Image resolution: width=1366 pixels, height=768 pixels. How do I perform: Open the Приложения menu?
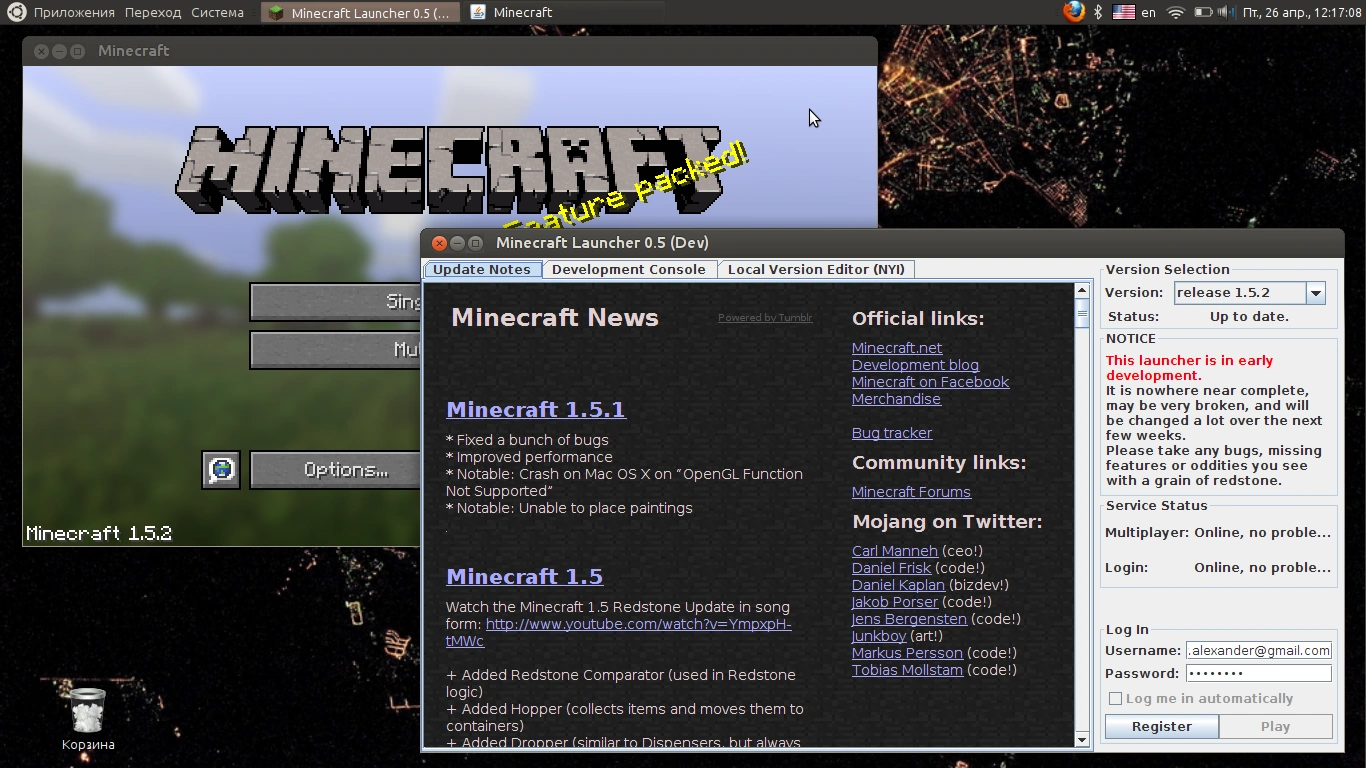(x=74, y=13)
